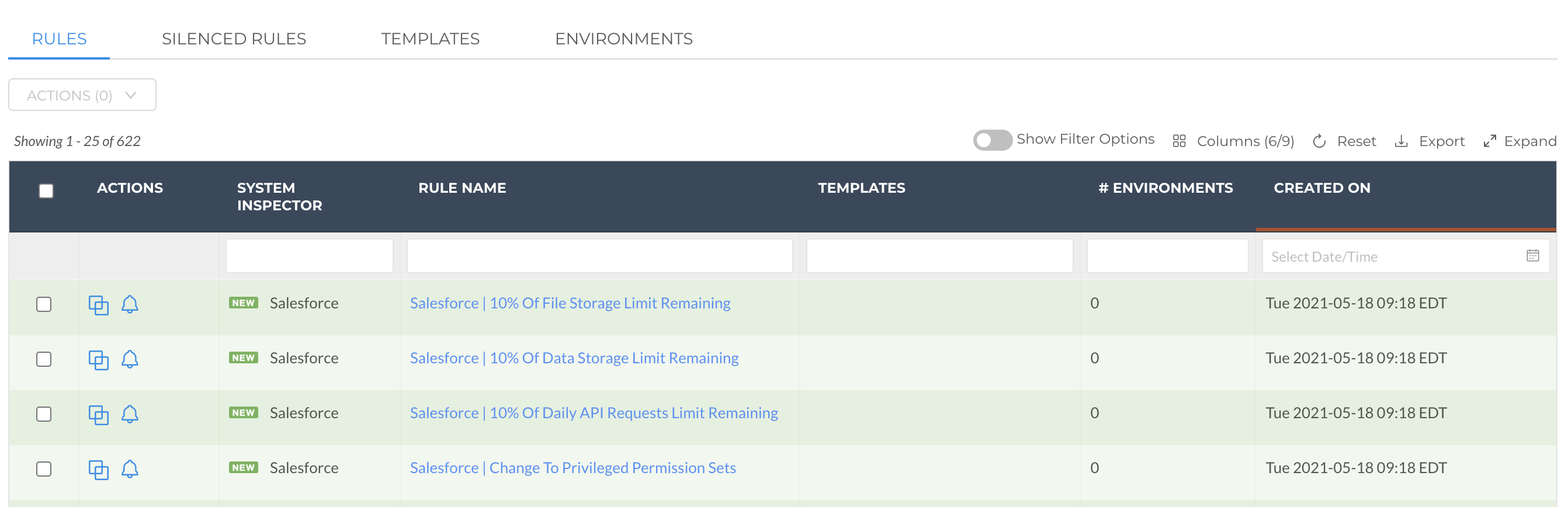
Task: Click Salesforce inspector in Data Storage row
Action: (x=304, y=358)
